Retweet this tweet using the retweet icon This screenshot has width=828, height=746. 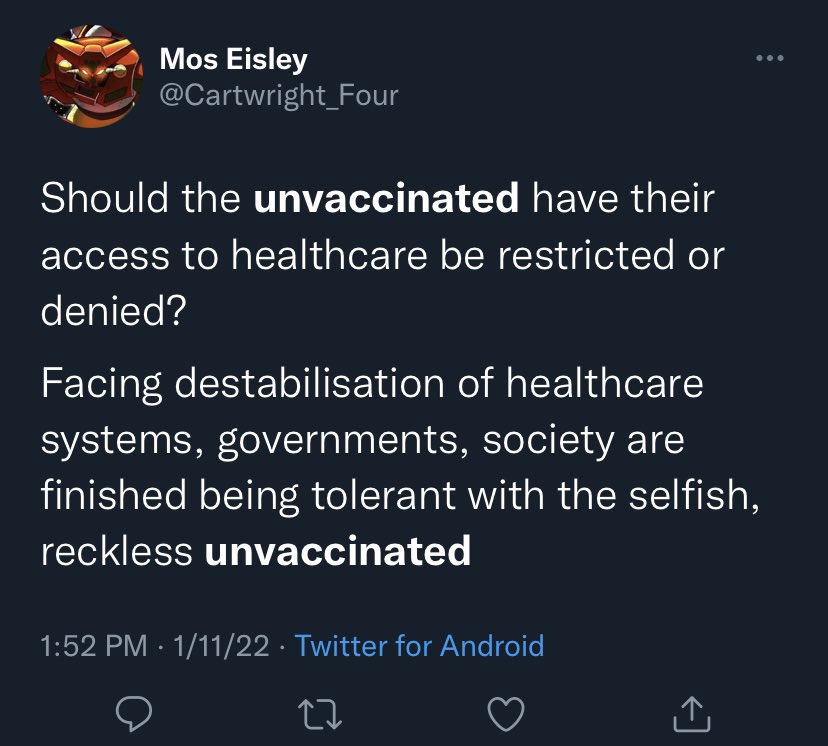(x=320, y=712)
